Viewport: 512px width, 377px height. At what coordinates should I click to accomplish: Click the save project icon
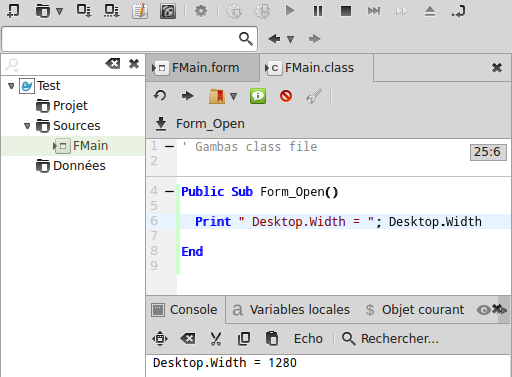coord(83,11)
